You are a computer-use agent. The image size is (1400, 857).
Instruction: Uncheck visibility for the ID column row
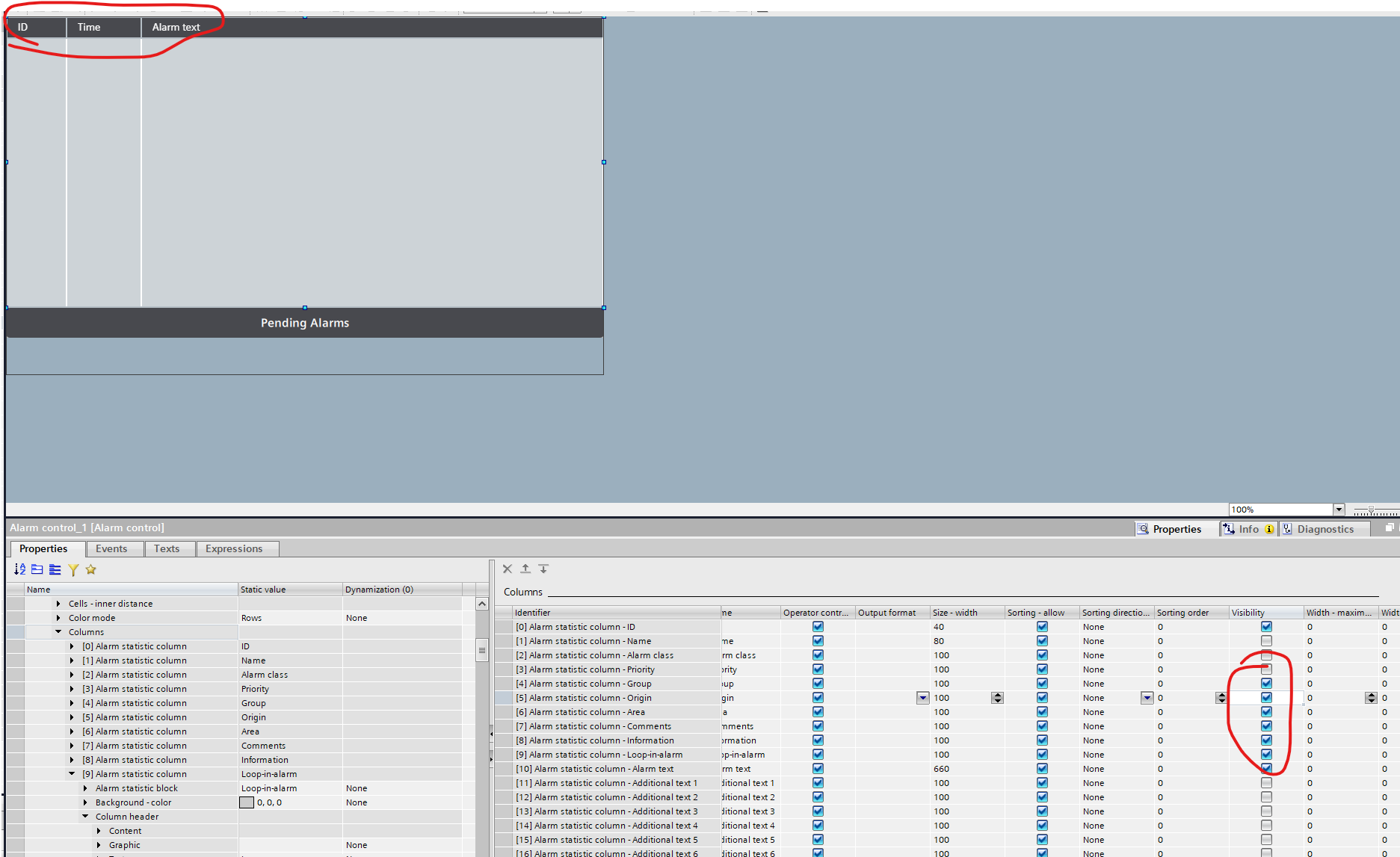[x=1266, y=627]
